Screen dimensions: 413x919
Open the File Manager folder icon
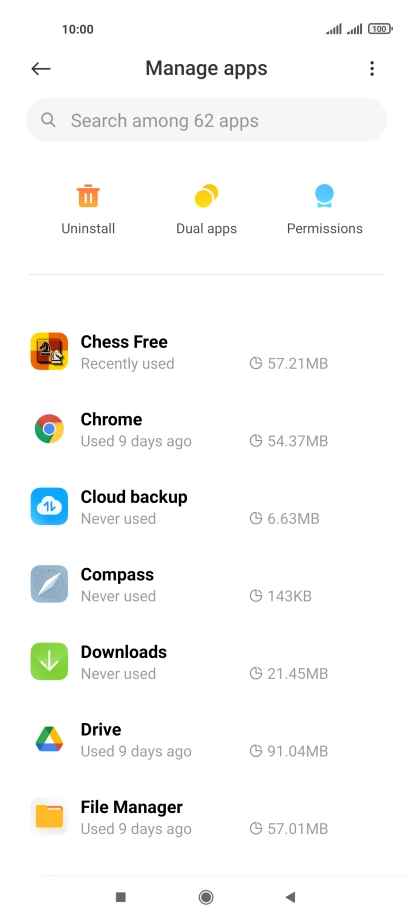pyautogui.click(x=49, y=816)
